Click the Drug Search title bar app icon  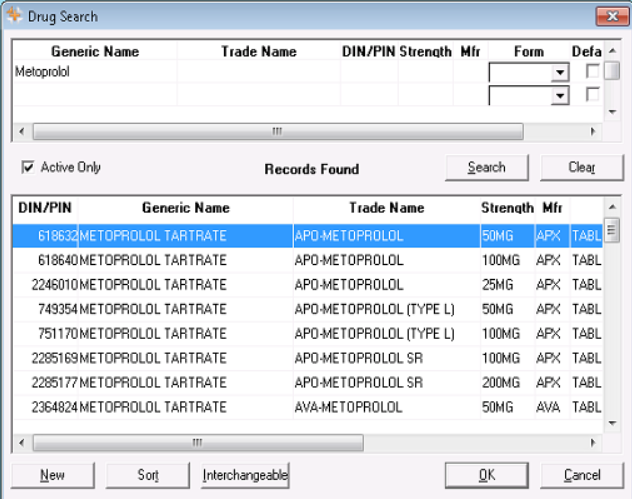[15, 16]
